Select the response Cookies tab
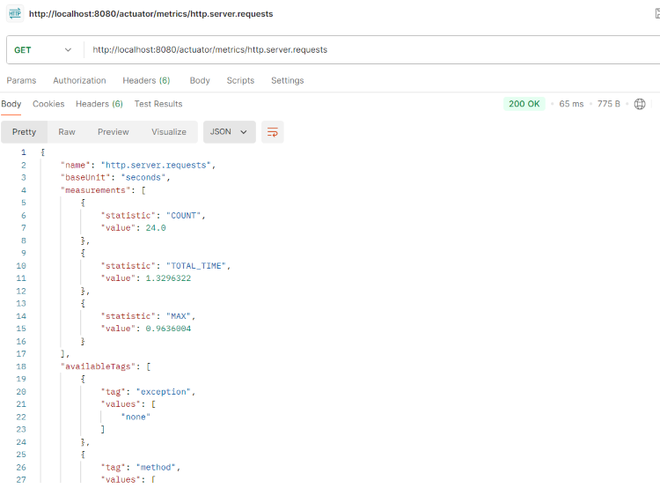The image size is (660, 488). (48, 104)
